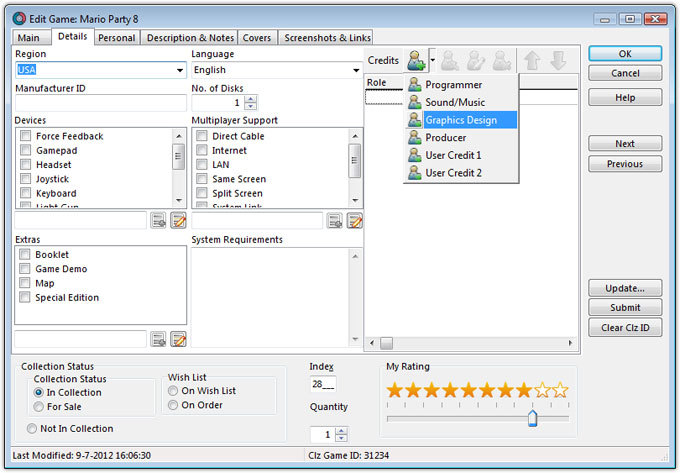Image resolution: width=680 pixels, height=473 pixels.
Task: Click the Move Credit Down arrow icon
Action: coord(558,61)
